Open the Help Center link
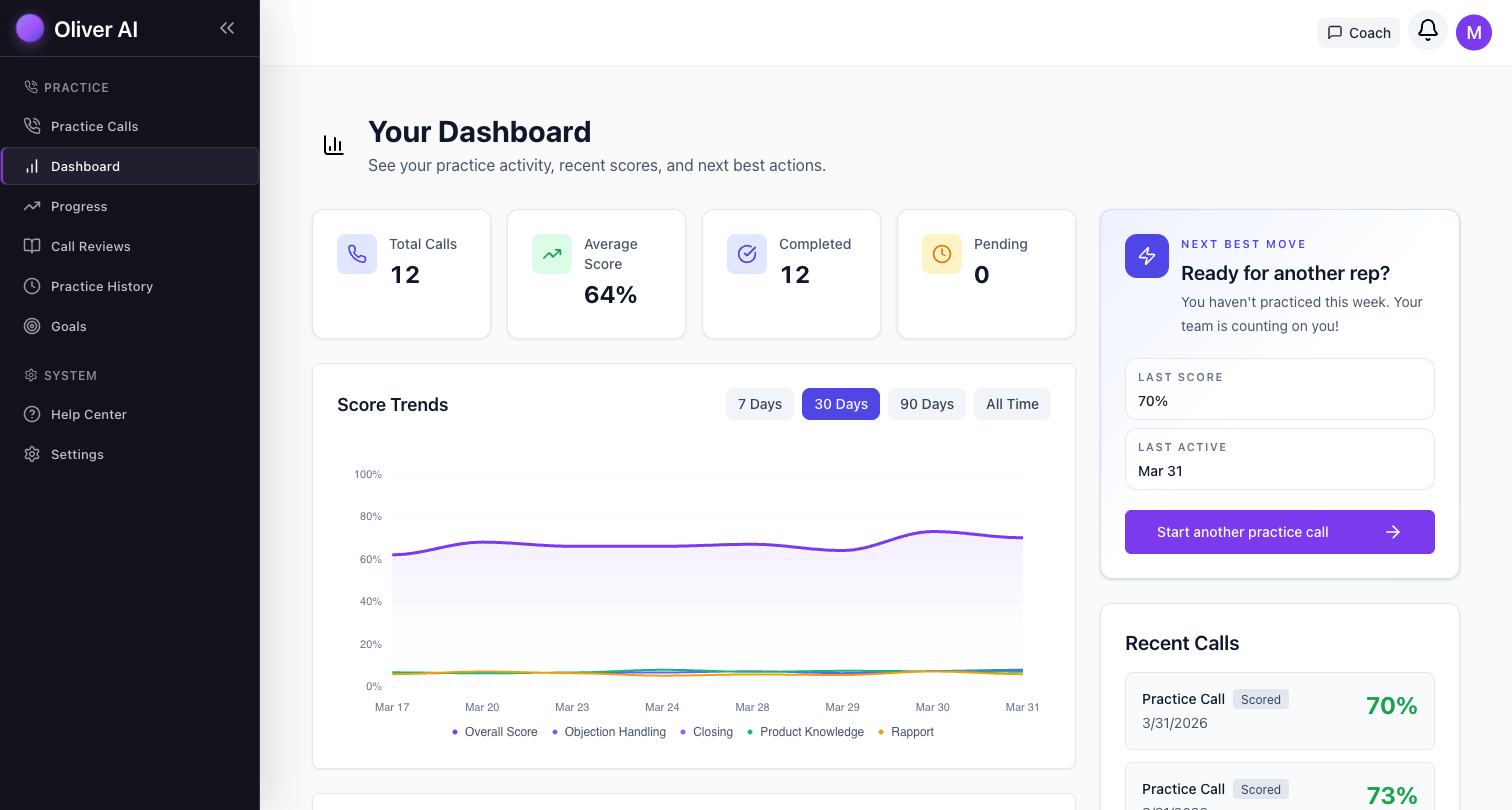The image size is (1512, 810). (x=130, y=414)
